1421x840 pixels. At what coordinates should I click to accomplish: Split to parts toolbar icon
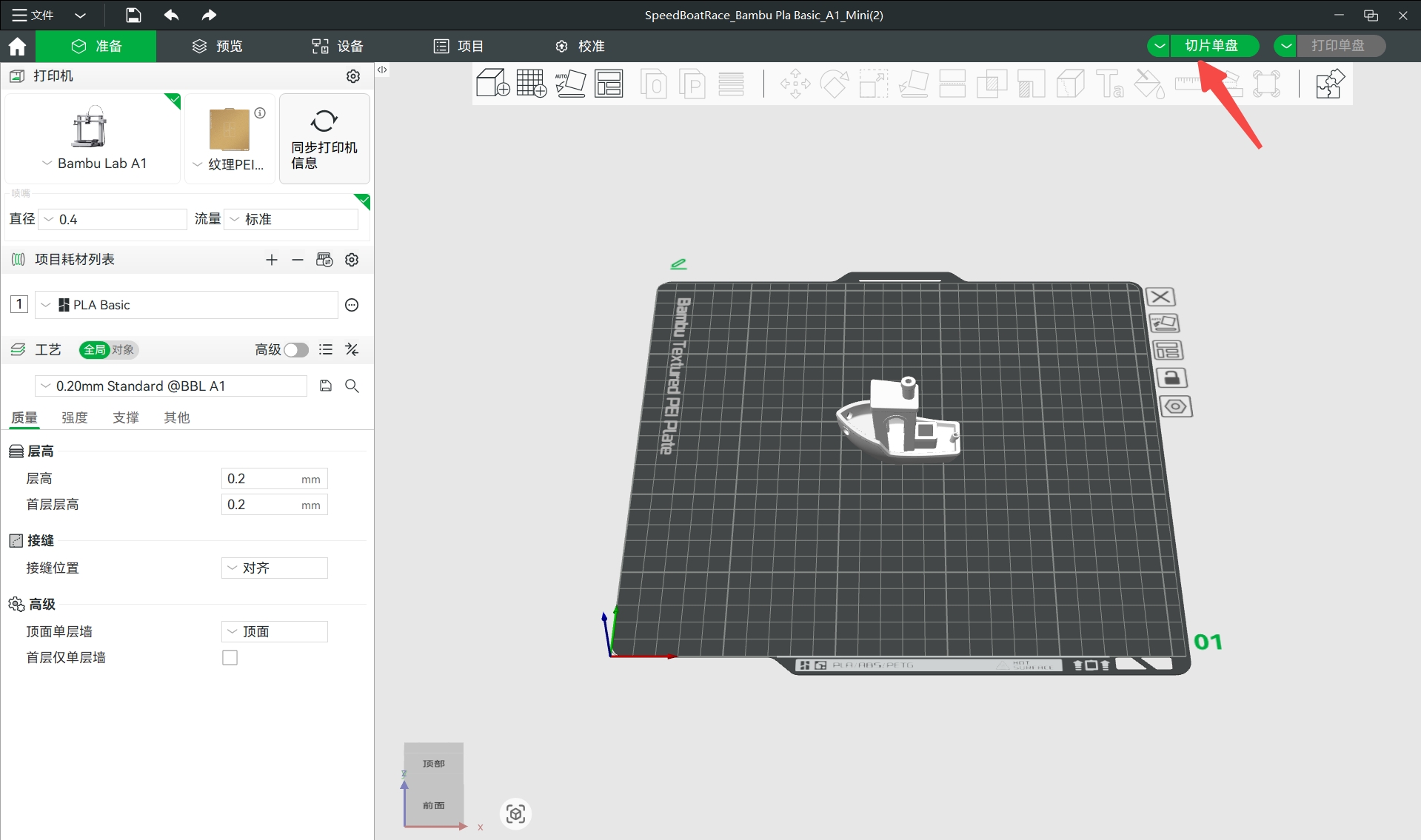pos(692,84)
